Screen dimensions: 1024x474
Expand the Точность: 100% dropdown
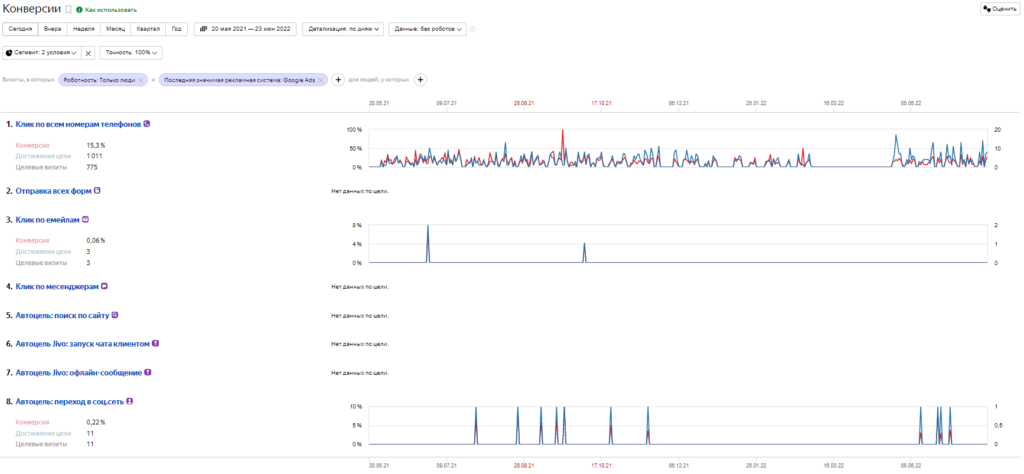[x=131, y=52]
